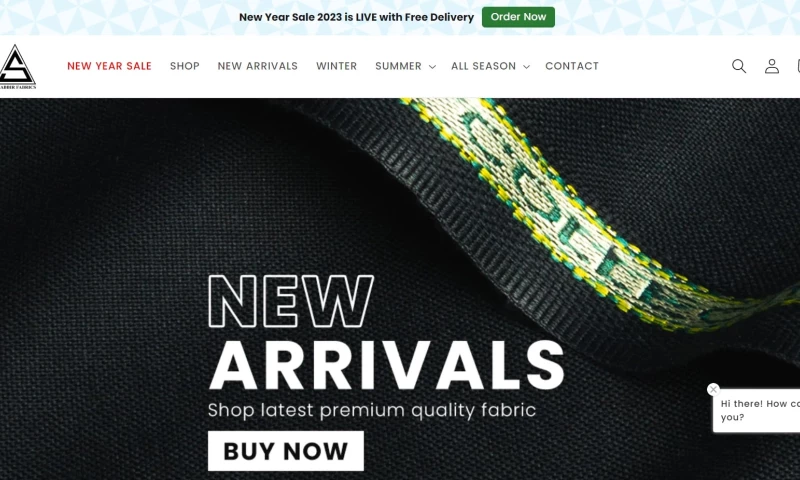Viewport: 800px width, 480px height.
Task: Visit the New Arrivals nav link
Action: (258, 66)
